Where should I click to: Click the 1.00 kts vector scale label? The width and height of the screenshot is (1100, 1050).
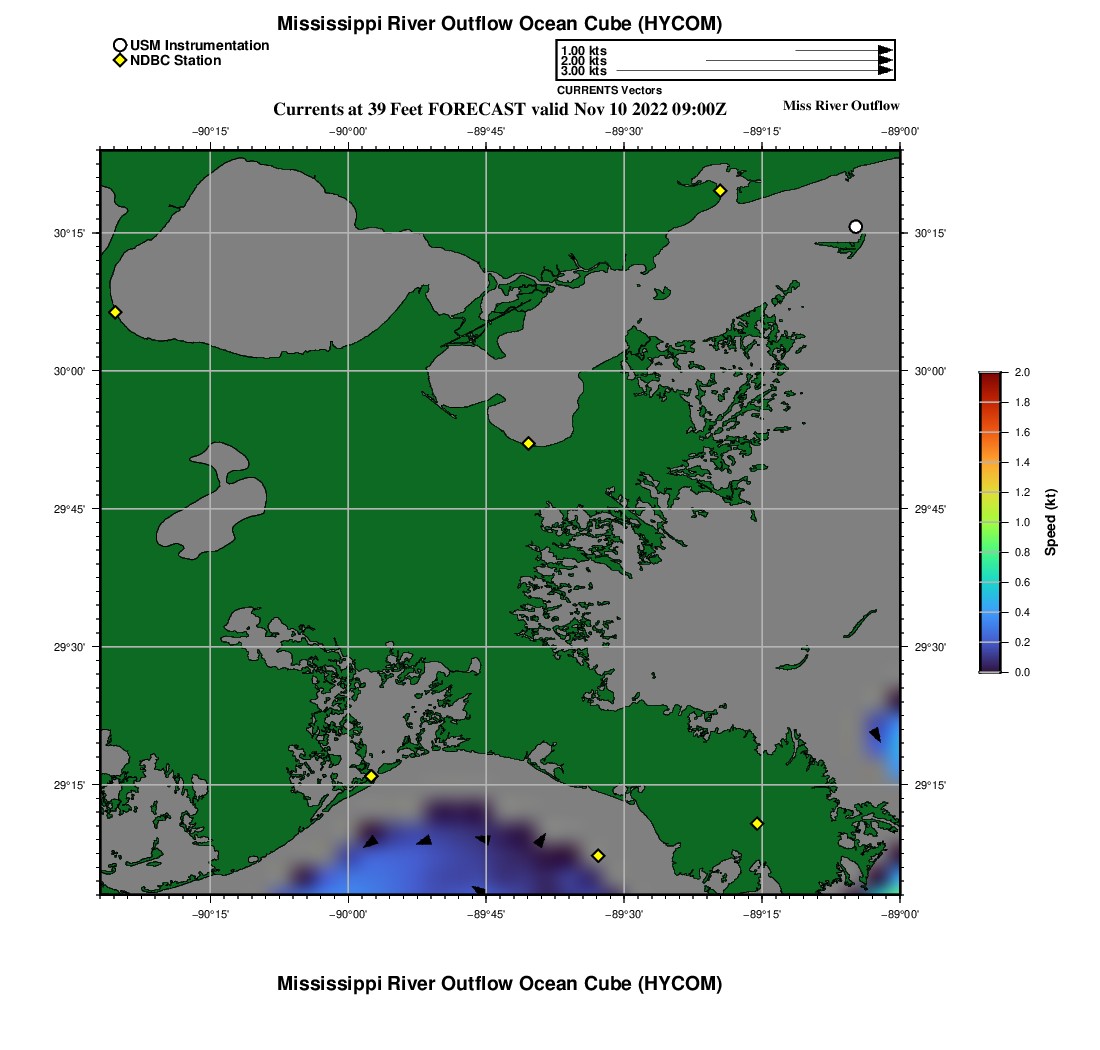(x=584, y=51)
